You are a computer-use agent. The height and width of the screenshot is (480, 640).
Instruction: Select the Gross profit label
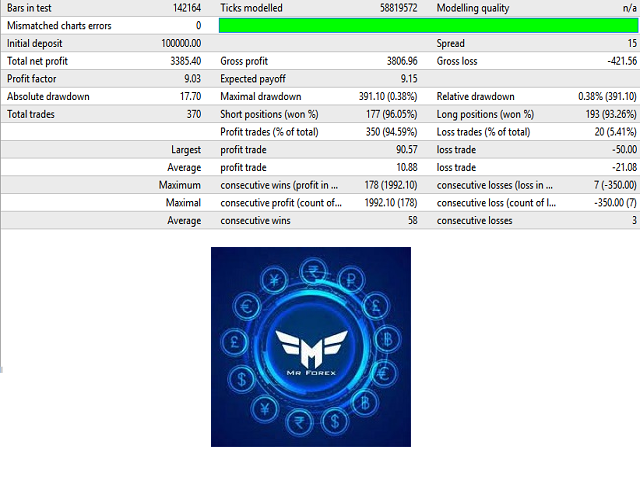tap(244, 61)
